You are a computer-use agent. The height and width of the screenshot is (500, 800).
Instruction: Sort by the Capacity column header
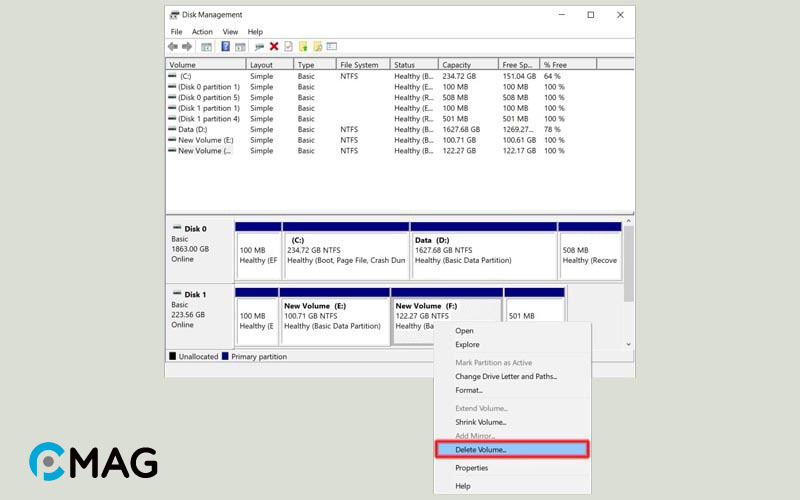(468, 65)
